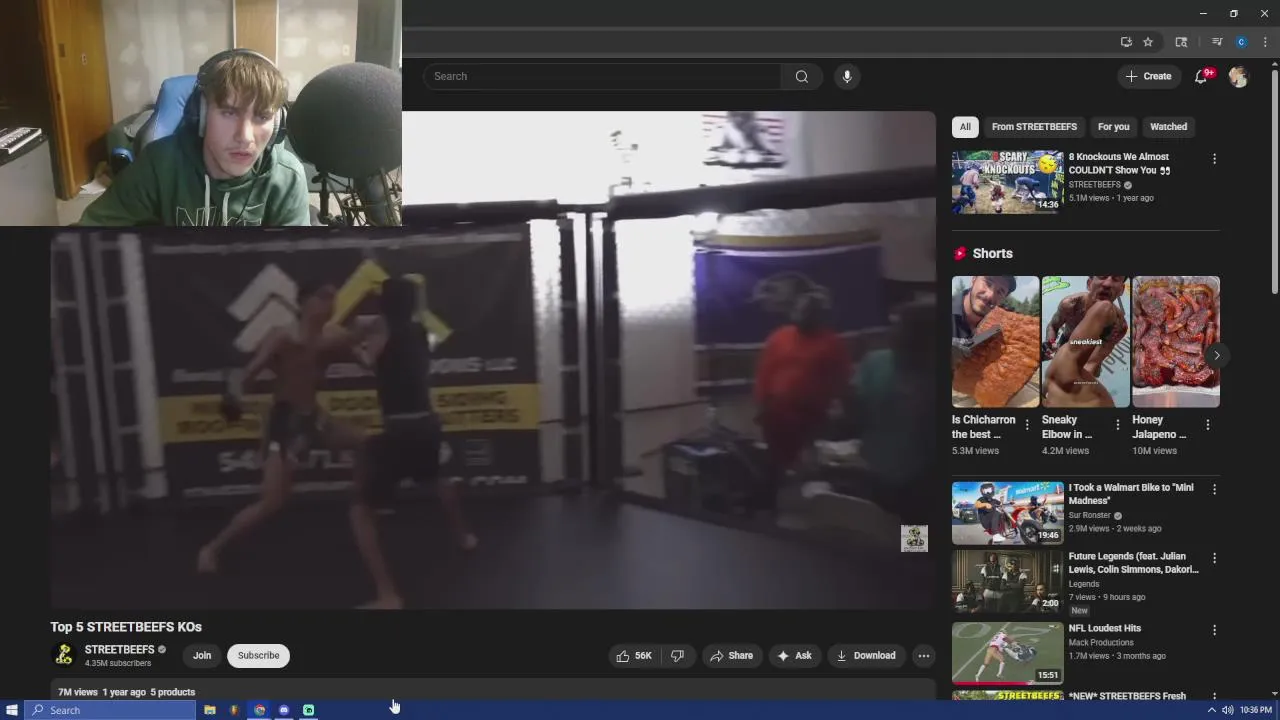Bookmark this page with the star icon

[1148, 42]
